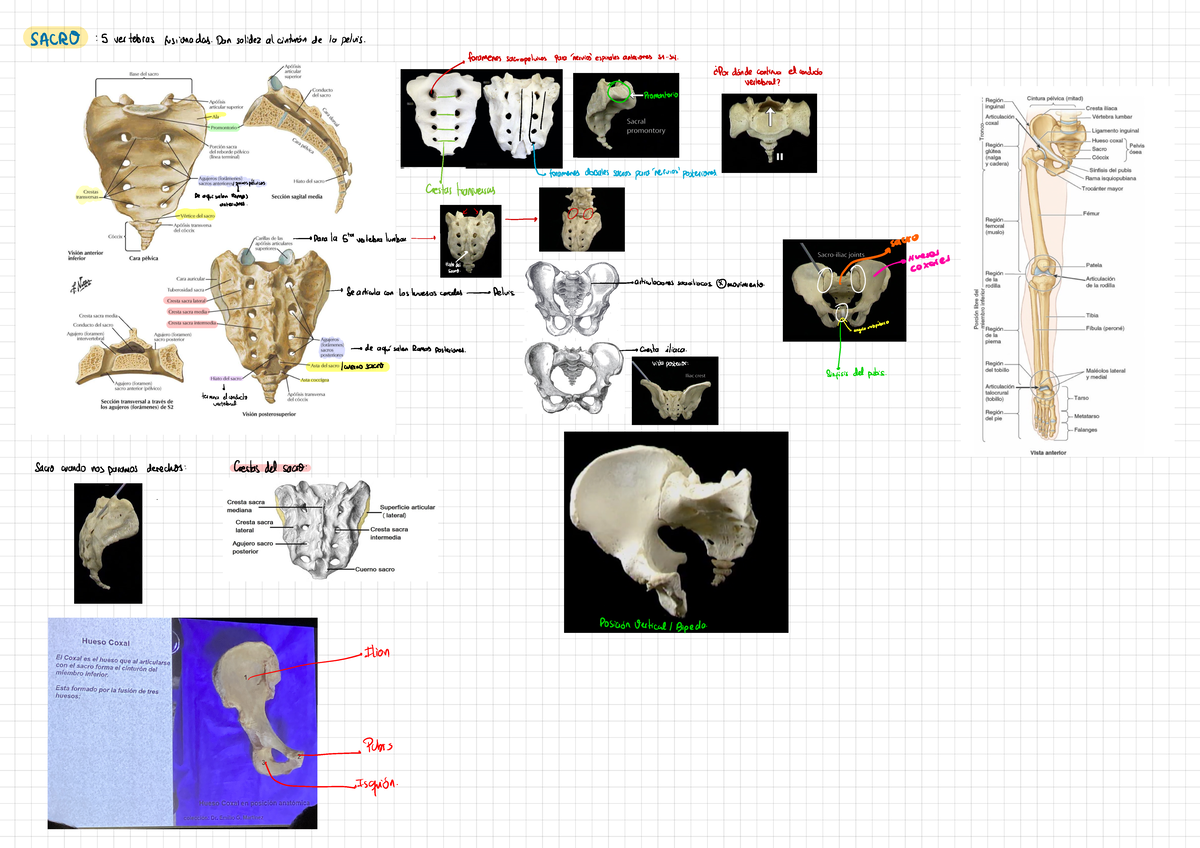Click the yellow highlighted SACRO title
Screen dimensions: 1200x848
tap(55, 40)
